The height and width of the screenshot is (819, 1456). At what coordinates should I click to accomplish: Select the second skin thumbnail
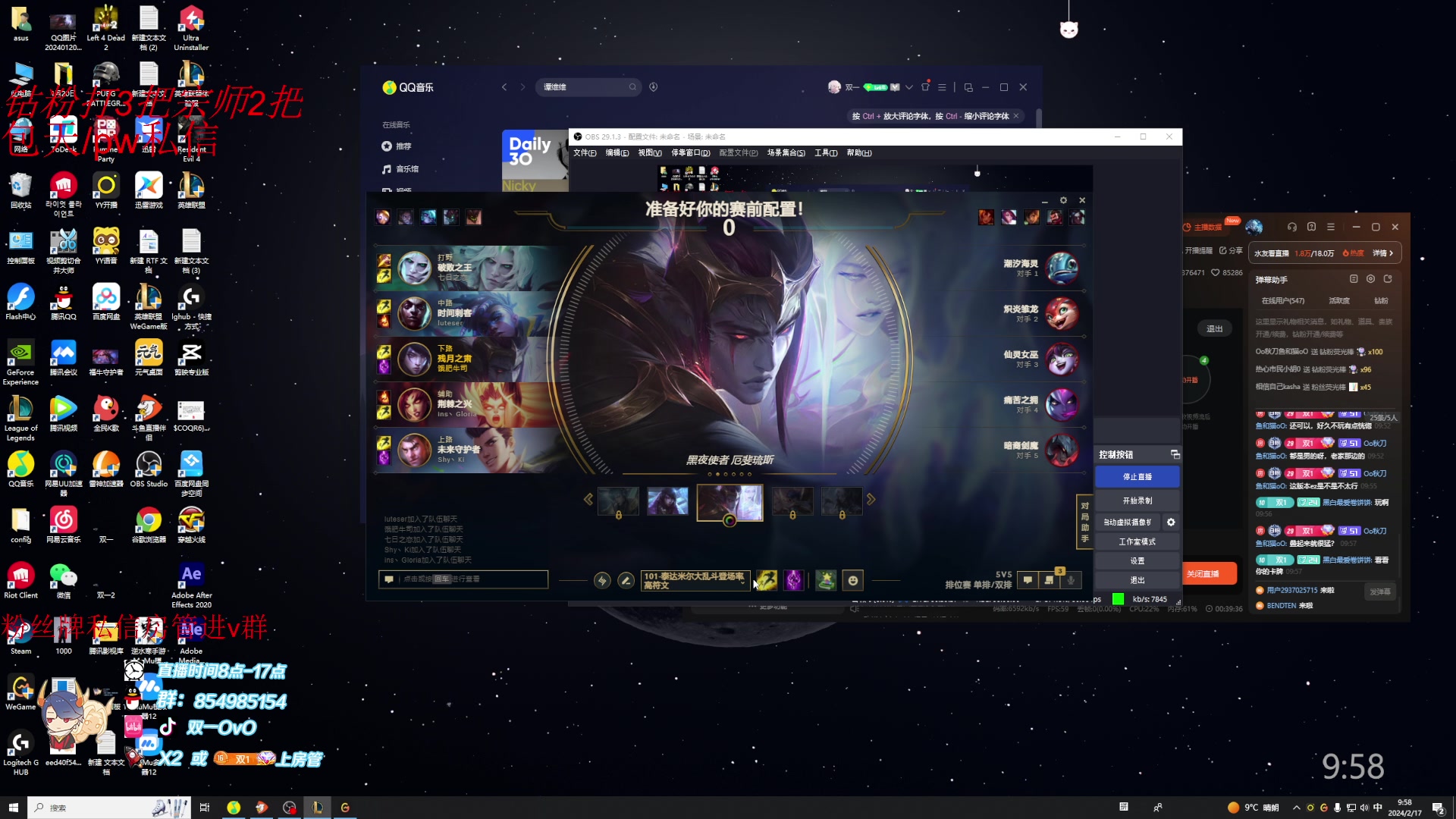pos(667,501)
